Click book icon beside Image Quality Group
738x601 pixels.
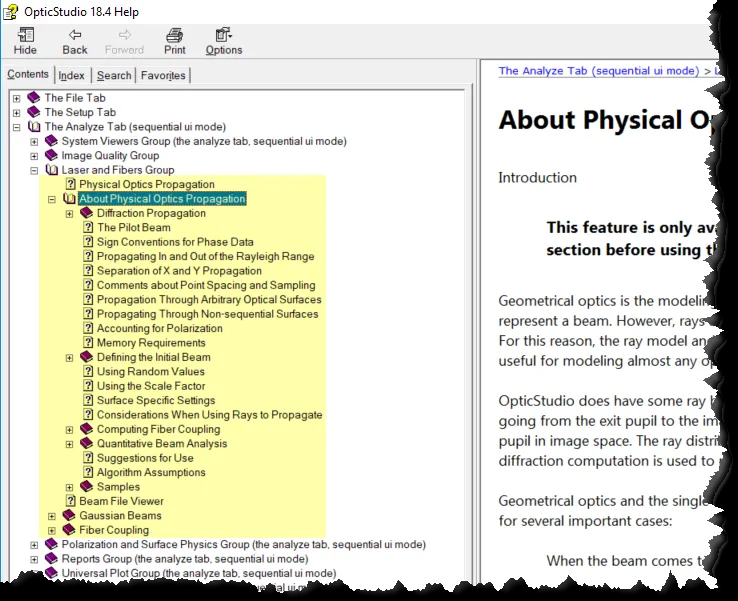51,155
